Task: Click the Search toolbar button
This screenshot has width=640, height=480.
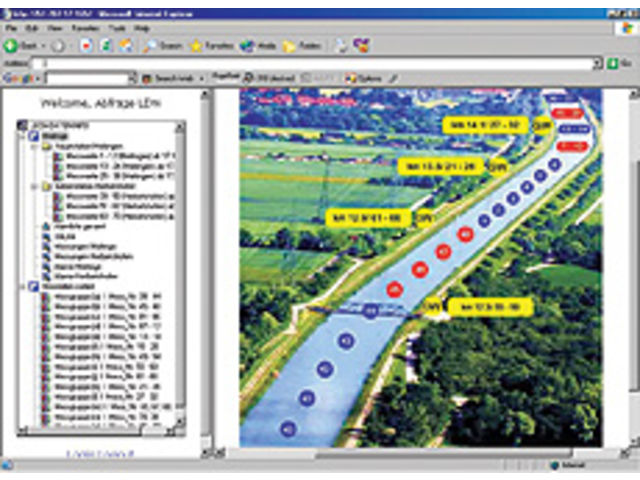Action: (x=165, y=46)
